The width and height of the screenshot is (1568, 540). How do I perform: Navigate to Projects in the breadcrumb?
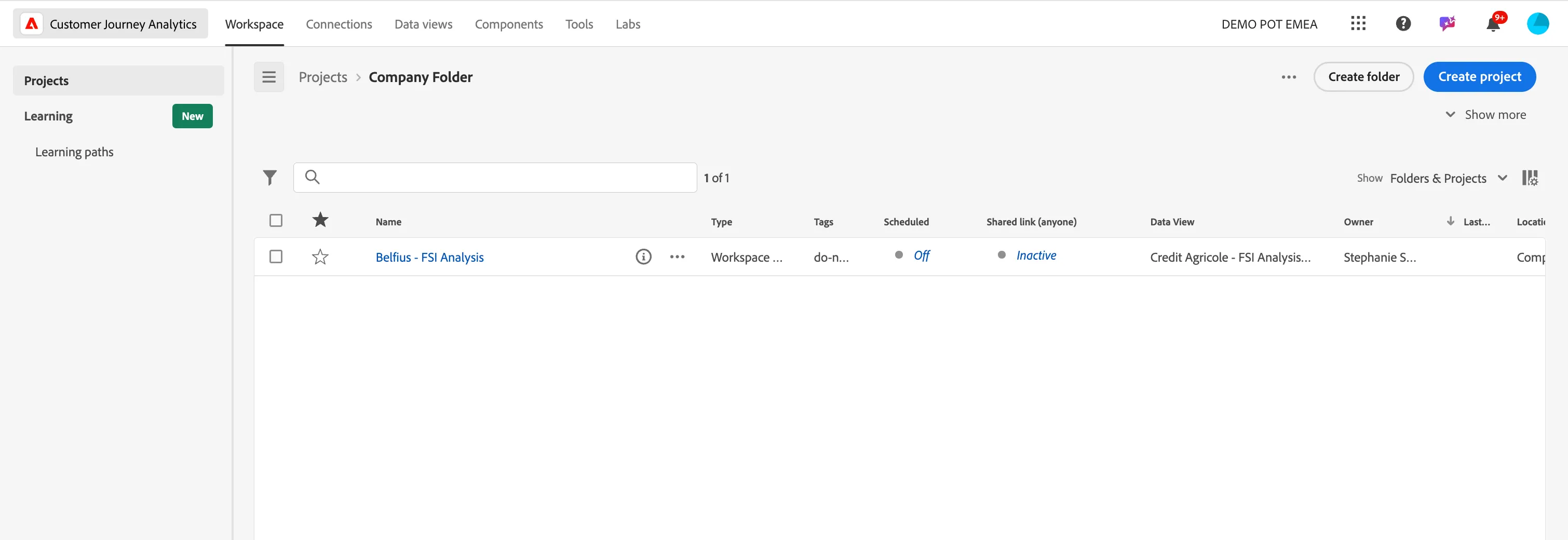tap(322, 77)
